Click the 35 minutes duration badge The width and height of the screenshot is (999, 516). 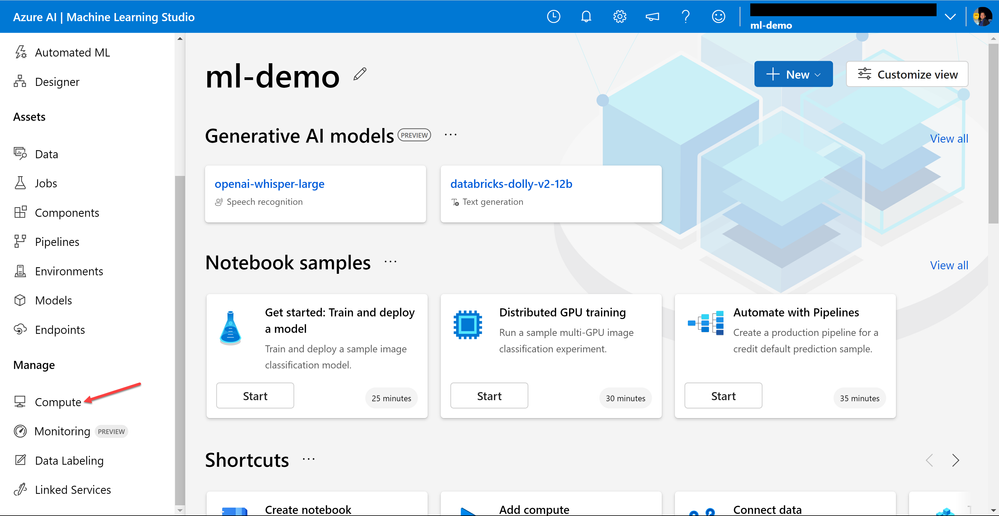click(859, 398)
